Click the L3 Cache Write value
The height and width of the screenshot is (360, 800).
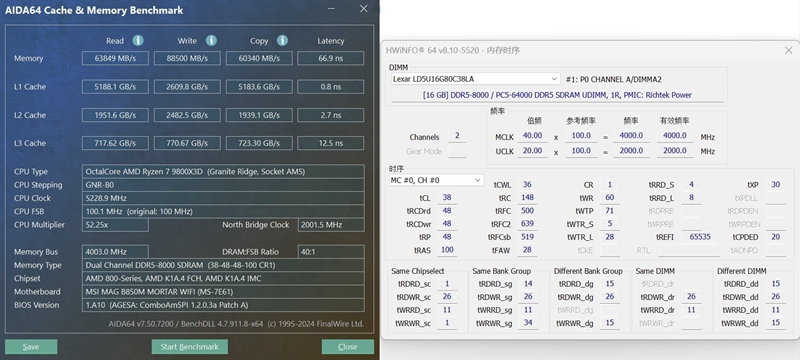click(x=187, y=143)
